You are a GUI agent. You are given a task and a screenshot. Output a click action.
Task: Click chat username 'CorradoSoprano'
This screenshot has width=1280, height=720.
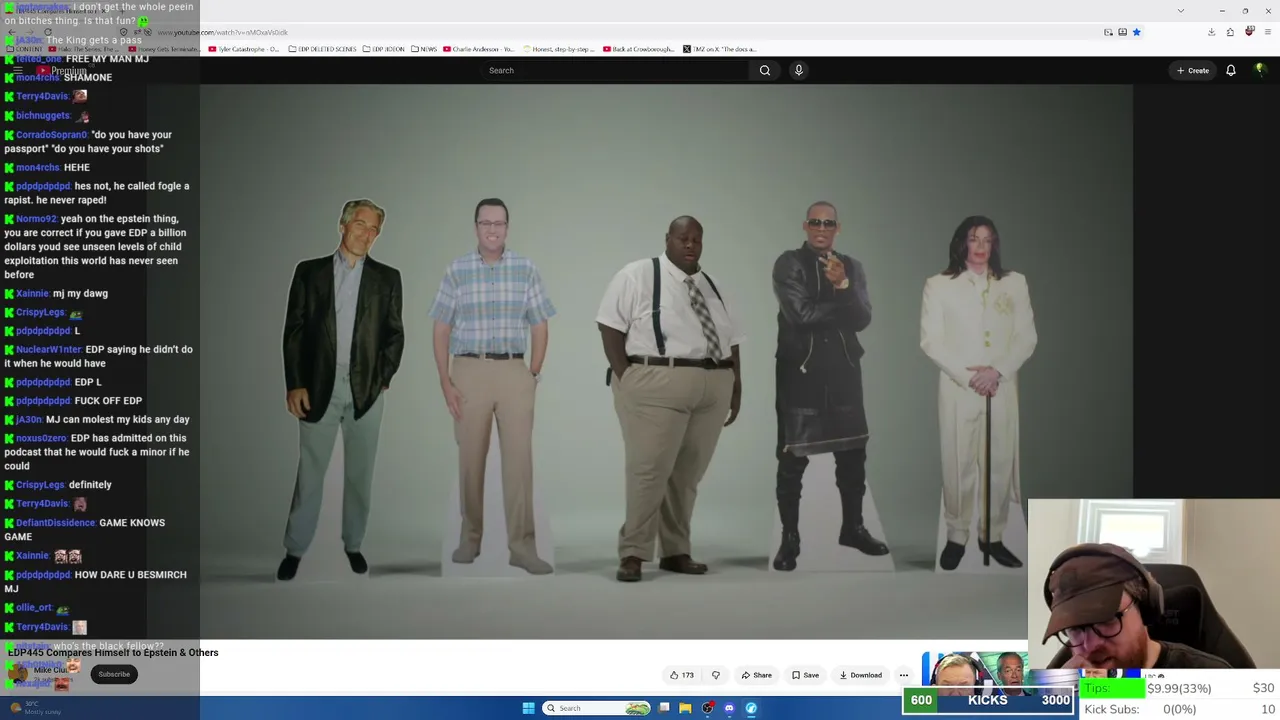pos(51,135)
